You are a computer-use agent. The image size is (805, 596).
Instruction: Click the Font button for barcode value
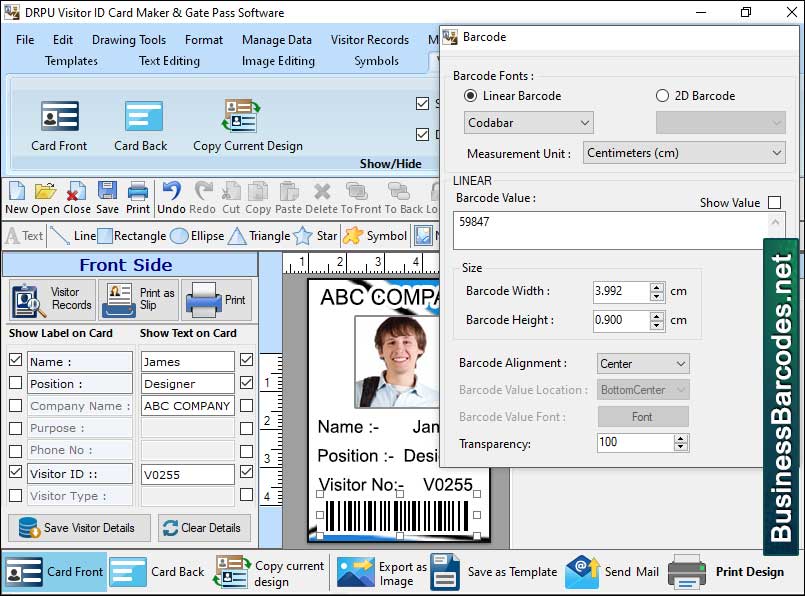pos(643,415)
